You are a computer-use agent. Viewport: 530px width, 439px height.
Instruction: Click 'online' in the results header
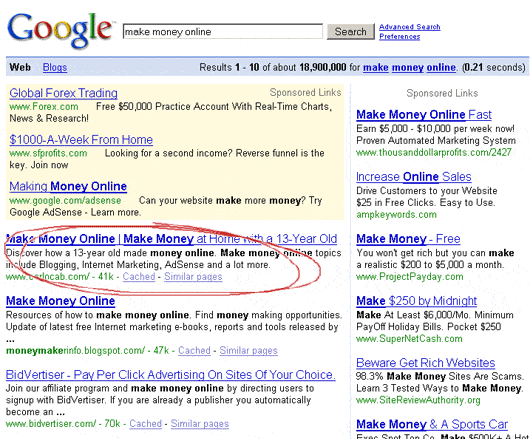click(x=441, y=67)
